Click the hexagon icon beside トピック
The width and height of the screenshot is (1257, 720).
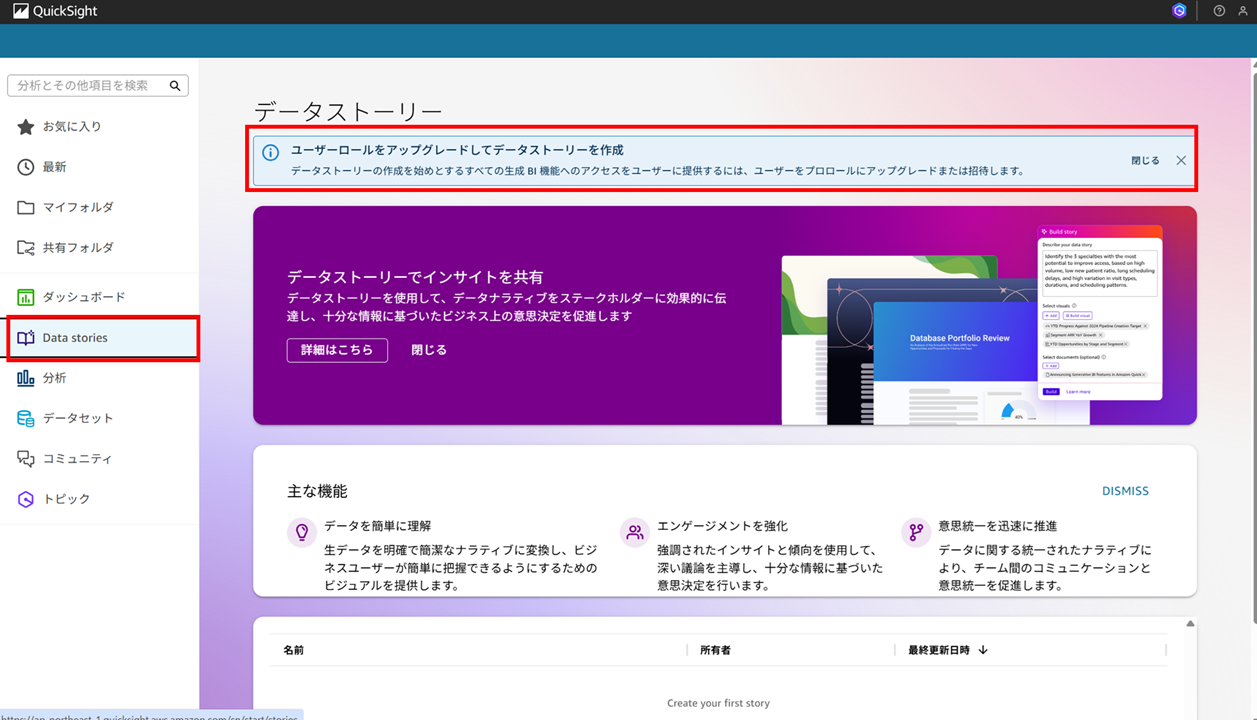26,499
